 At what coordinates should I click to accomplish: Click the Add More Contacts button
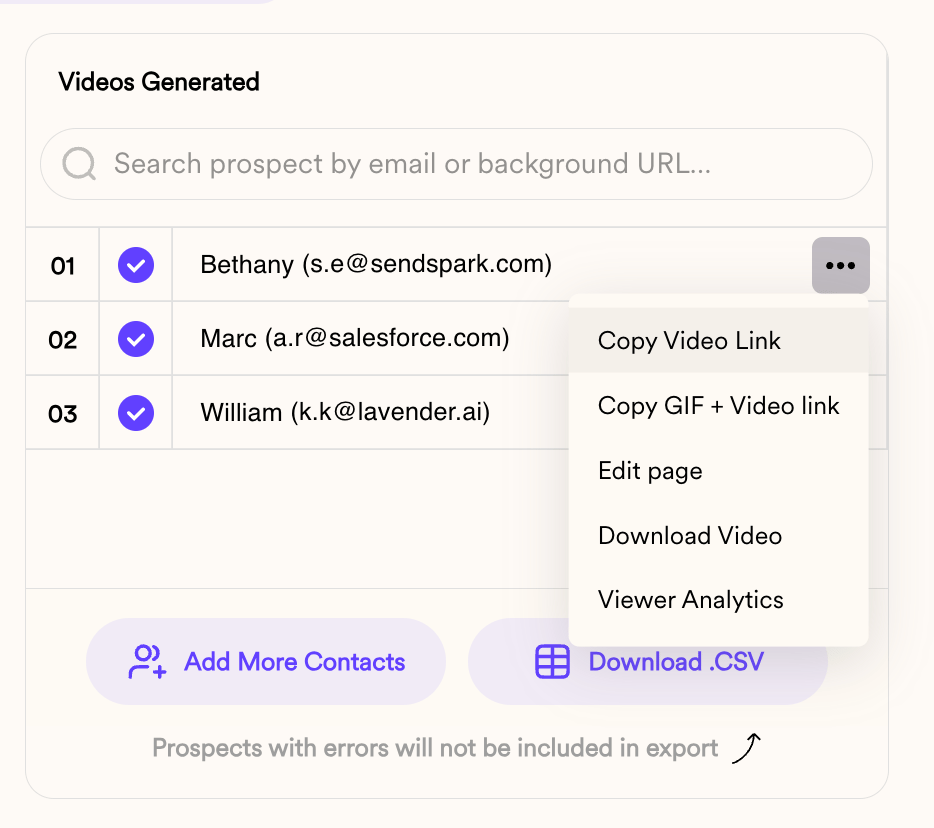(x=266, y=662)
